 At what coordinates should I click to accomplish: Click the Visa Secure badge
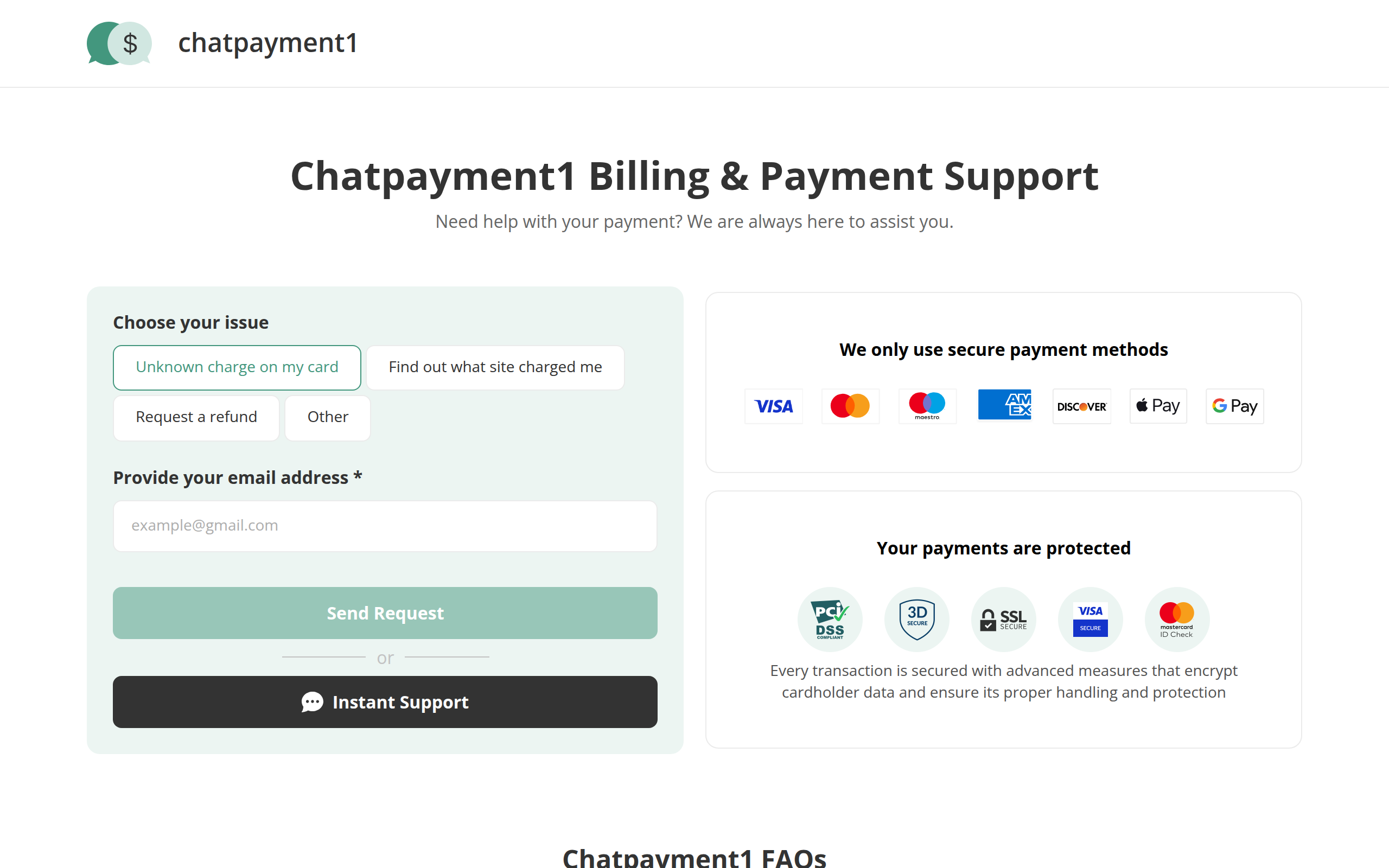tap(1090, 620)
